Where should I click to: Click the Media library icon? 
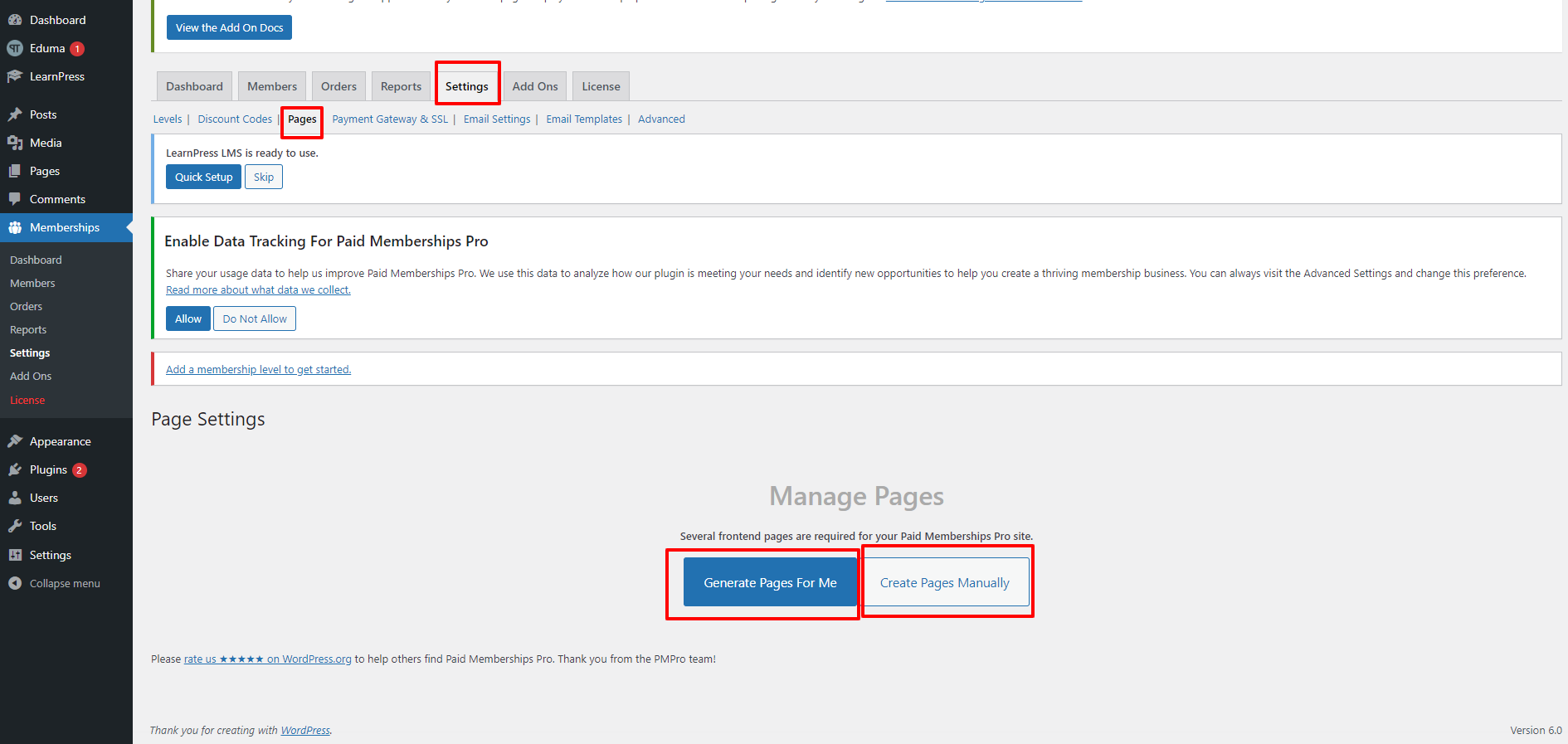tap(15, 143)
